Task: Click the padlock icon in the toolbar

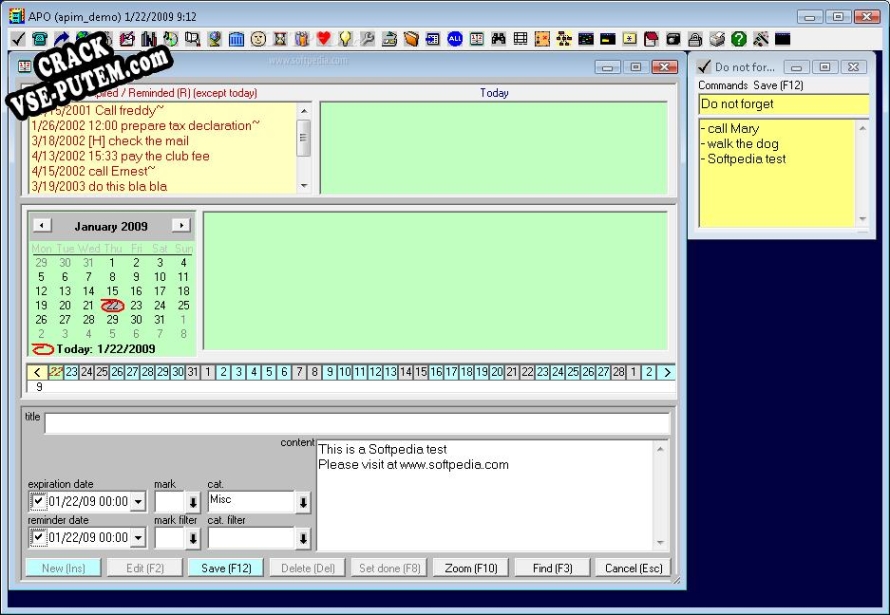Action: [694, 39]
